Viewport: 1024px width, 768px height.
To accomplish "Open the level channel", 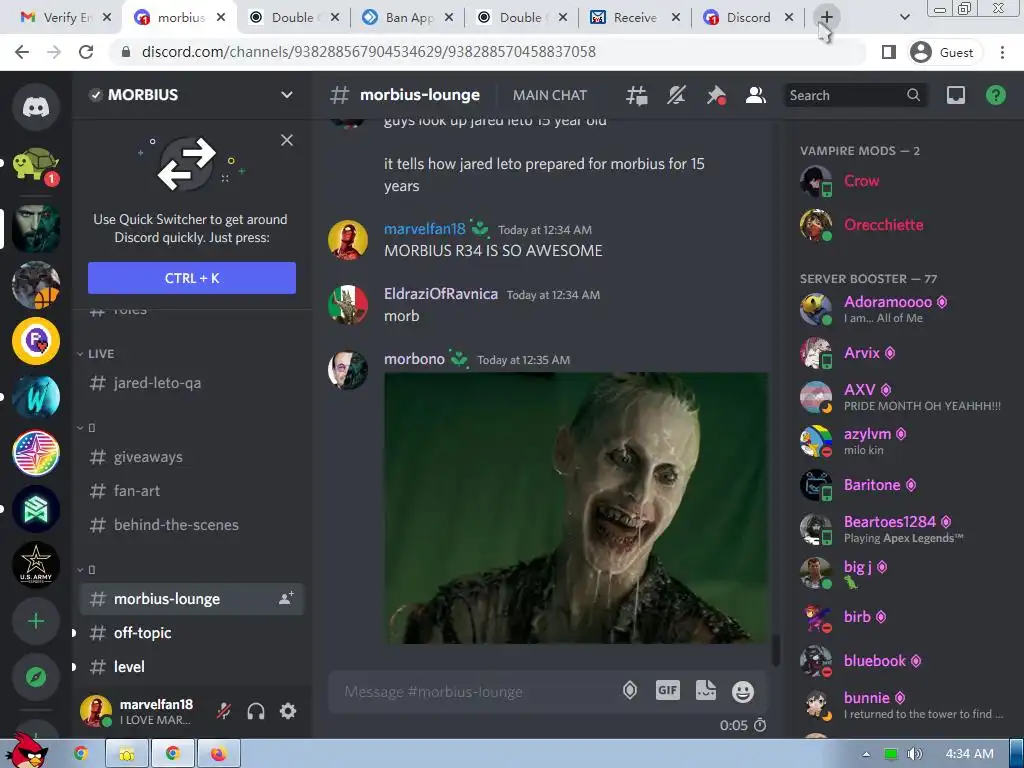I will (192, 667).
